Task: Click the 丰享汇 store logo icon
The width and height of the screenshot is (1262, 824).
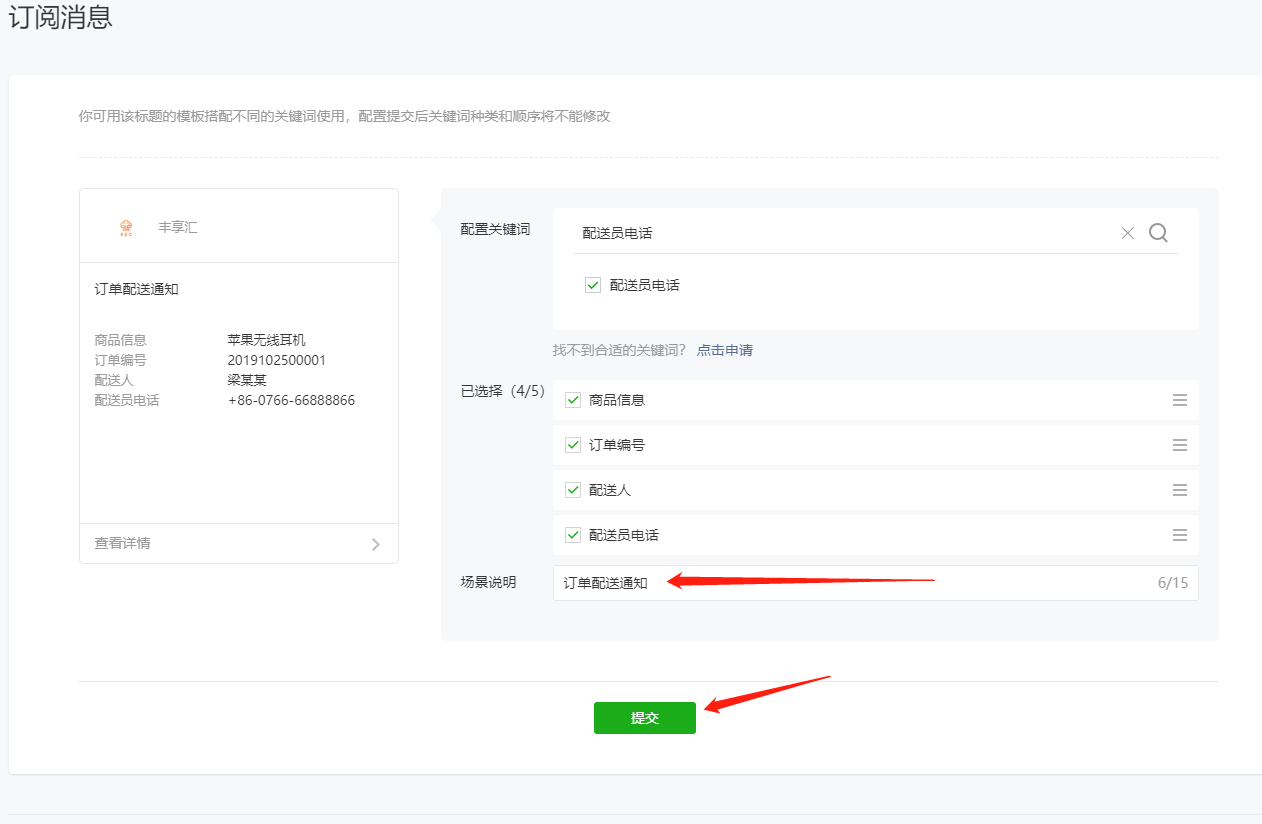Action: pyautogui.click(x=125, y=227)
